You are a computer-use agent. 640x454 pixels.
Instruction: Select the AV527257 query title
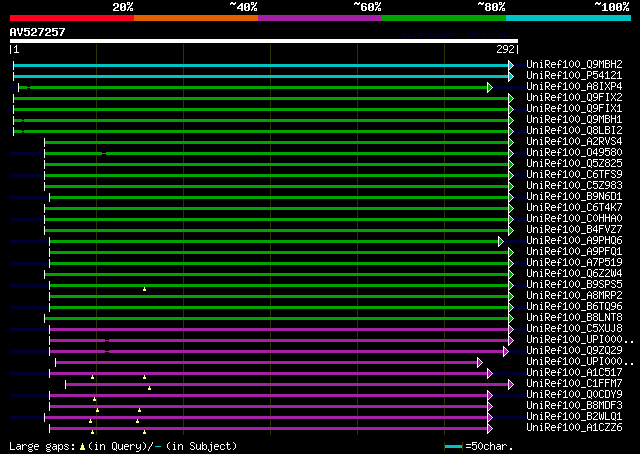tap(38, 32)
